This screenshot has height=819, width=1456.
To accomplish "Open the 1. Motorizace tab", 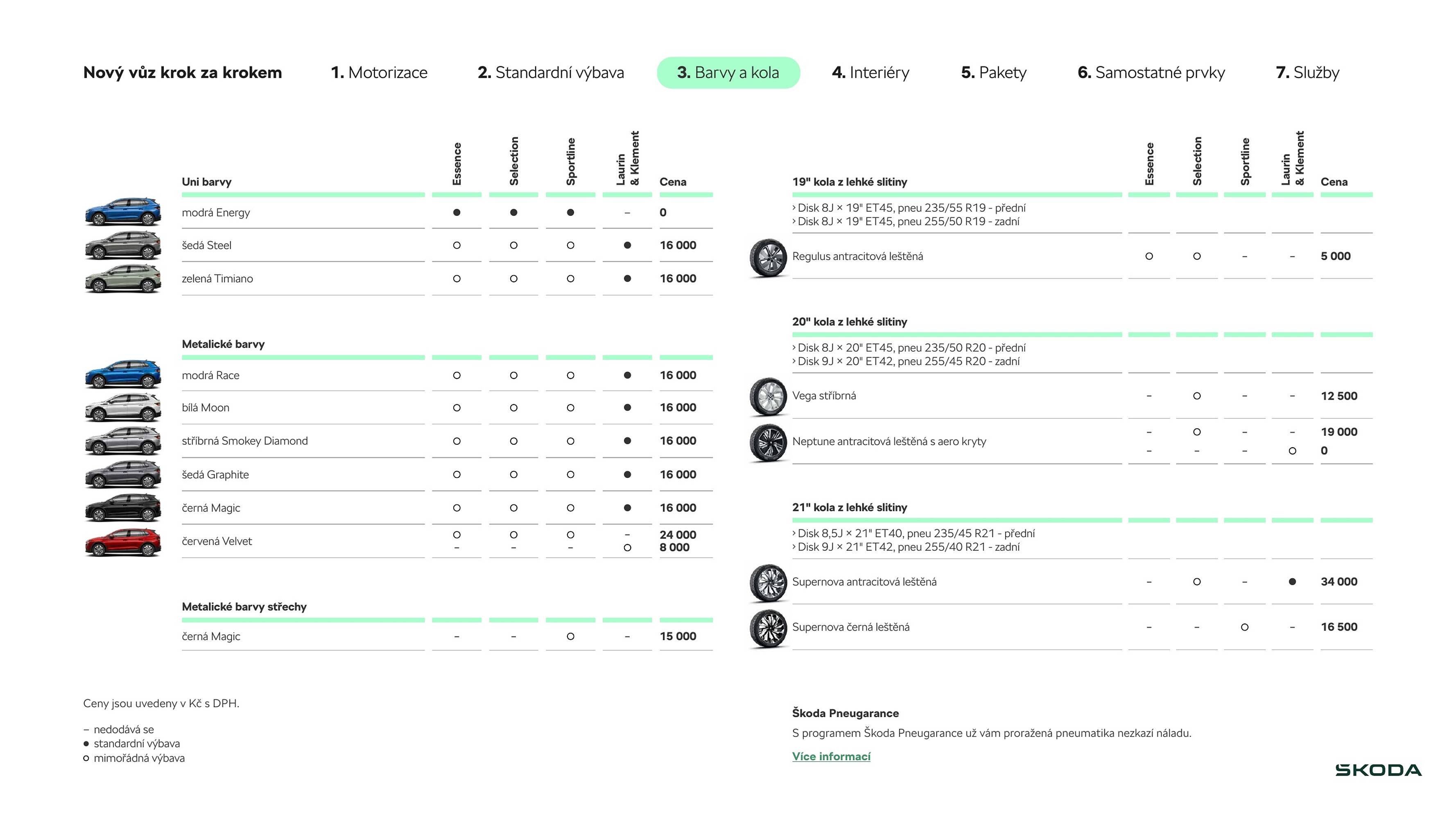I will pyautogui.click(x=379, y=72).
